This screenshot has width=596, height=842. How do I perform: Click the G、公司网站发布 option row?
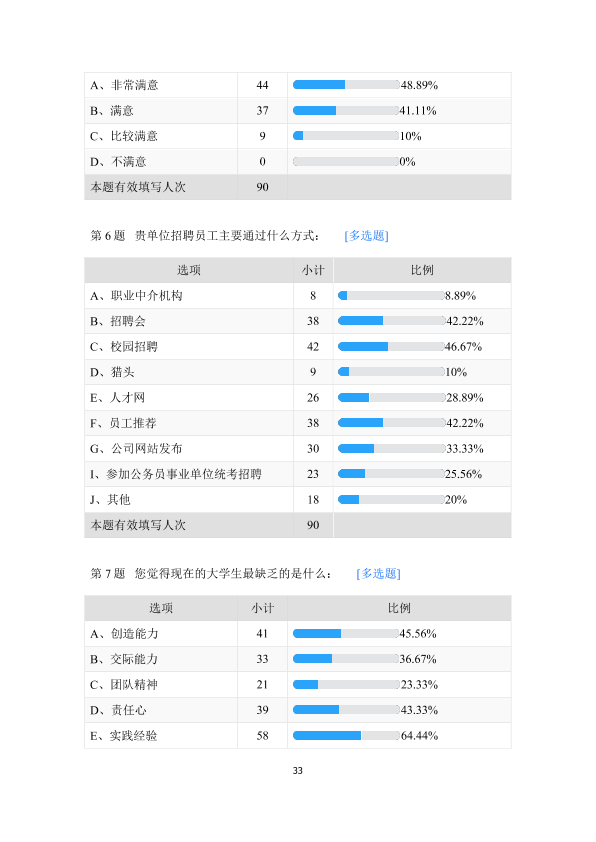tap(297, 449)
